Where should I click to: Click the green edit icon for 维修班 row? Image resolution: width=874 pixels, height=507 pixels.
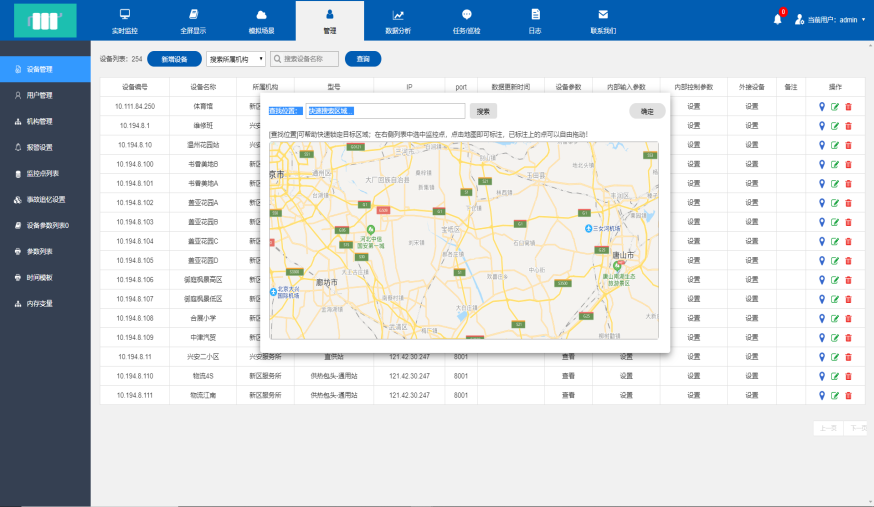tap(835, 126)
